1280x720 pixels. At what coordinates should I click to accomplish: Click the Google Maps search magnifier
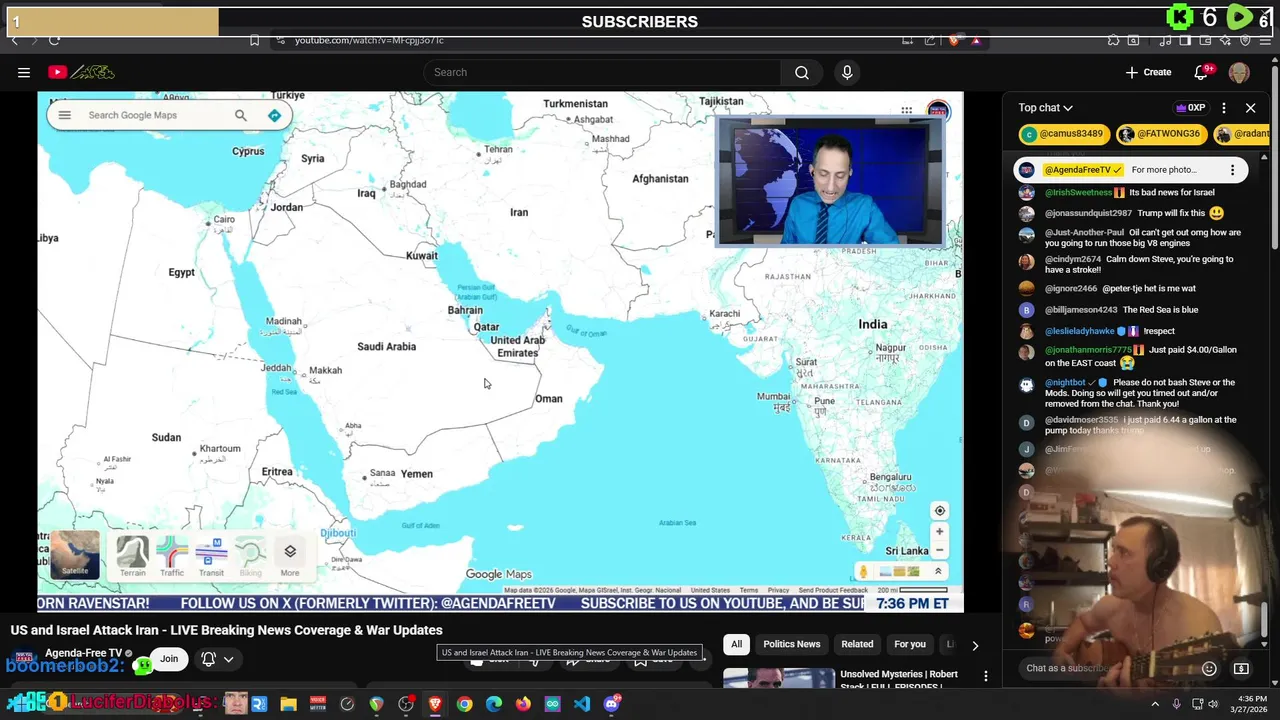point(241,115)
